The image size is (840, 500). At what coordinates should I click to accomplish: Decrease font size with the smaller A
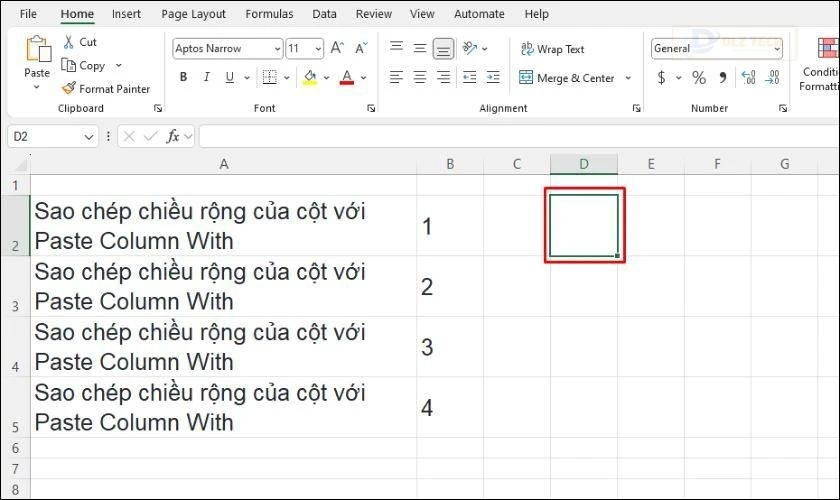click(361, 48)
